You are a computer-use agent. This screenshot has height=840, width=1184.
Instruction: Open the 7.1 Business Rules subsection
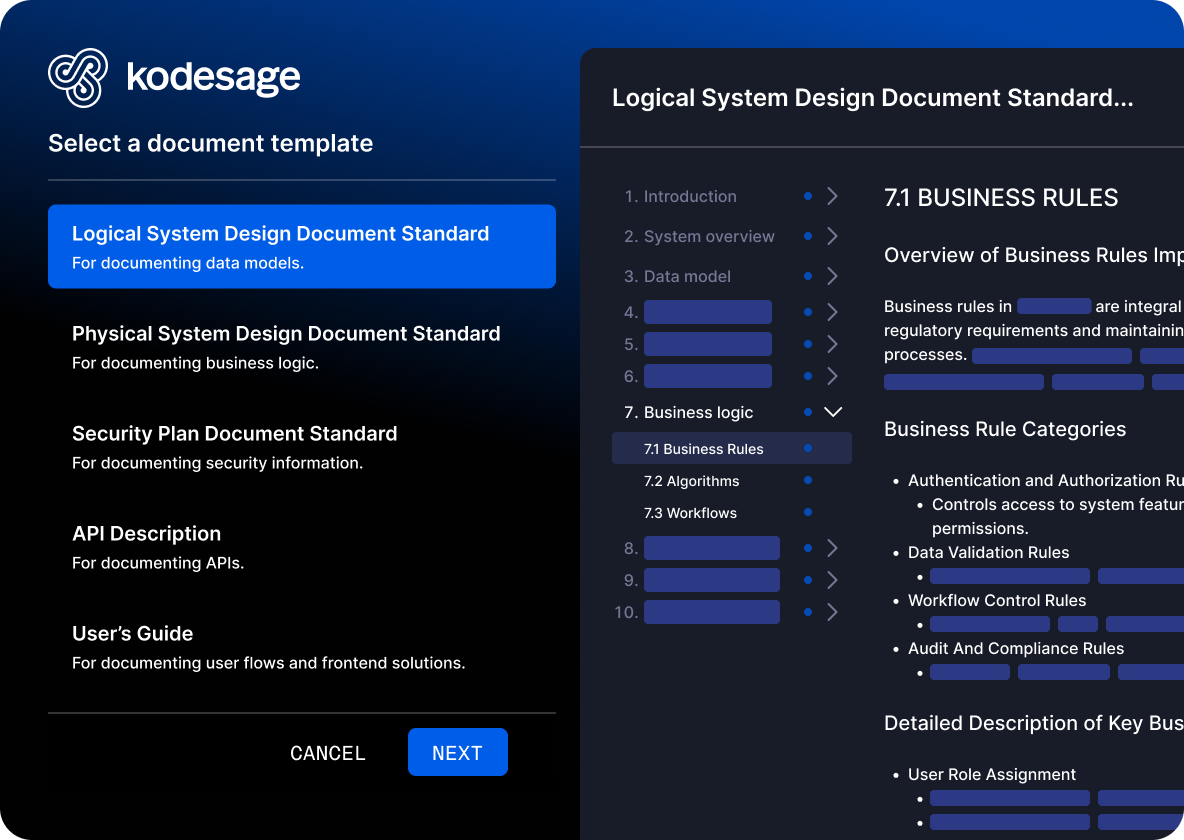point(703,449)
